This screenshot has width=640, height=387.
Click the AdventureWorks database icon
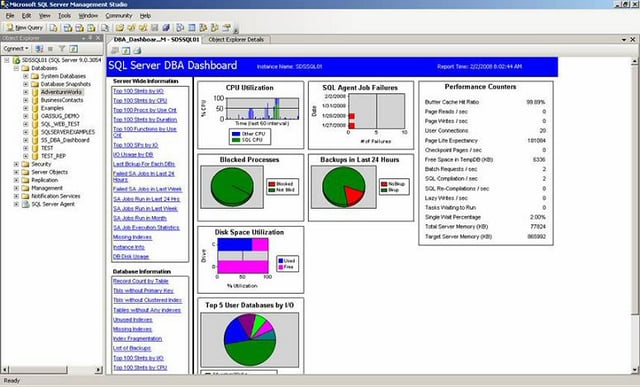pos(35,92)
